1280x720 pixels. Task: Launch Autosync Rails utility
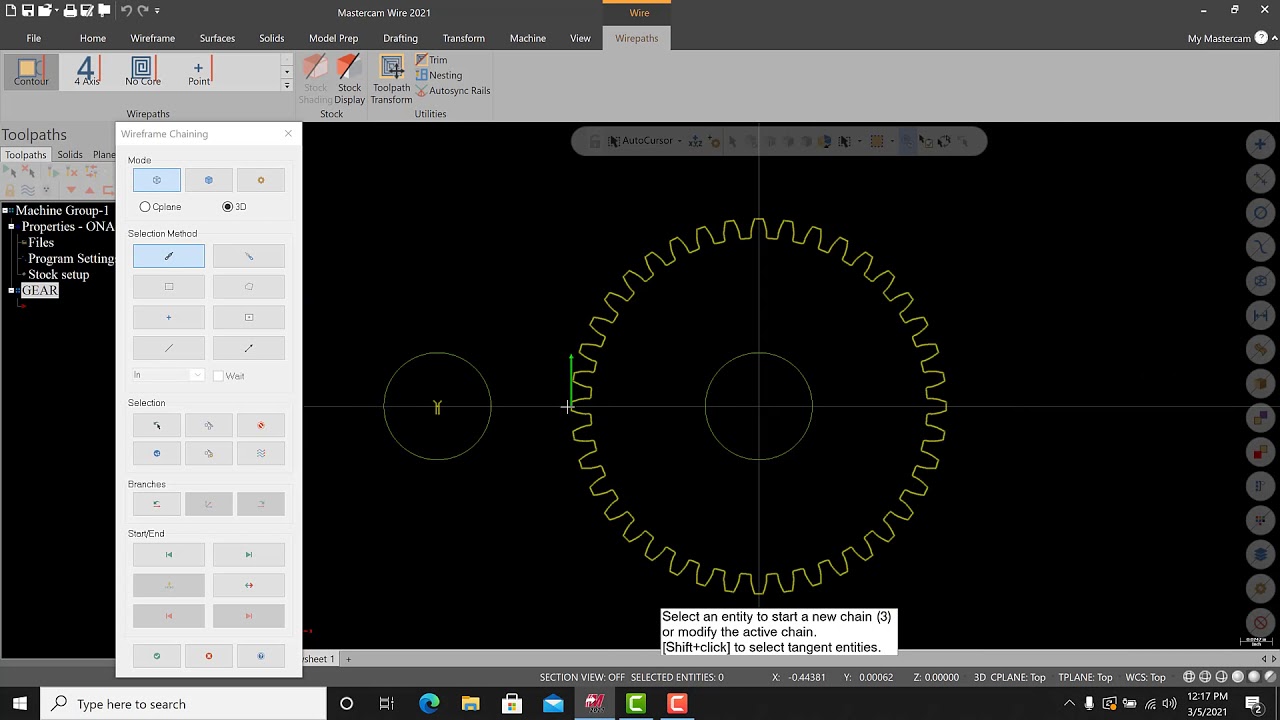tap(452, 90)
